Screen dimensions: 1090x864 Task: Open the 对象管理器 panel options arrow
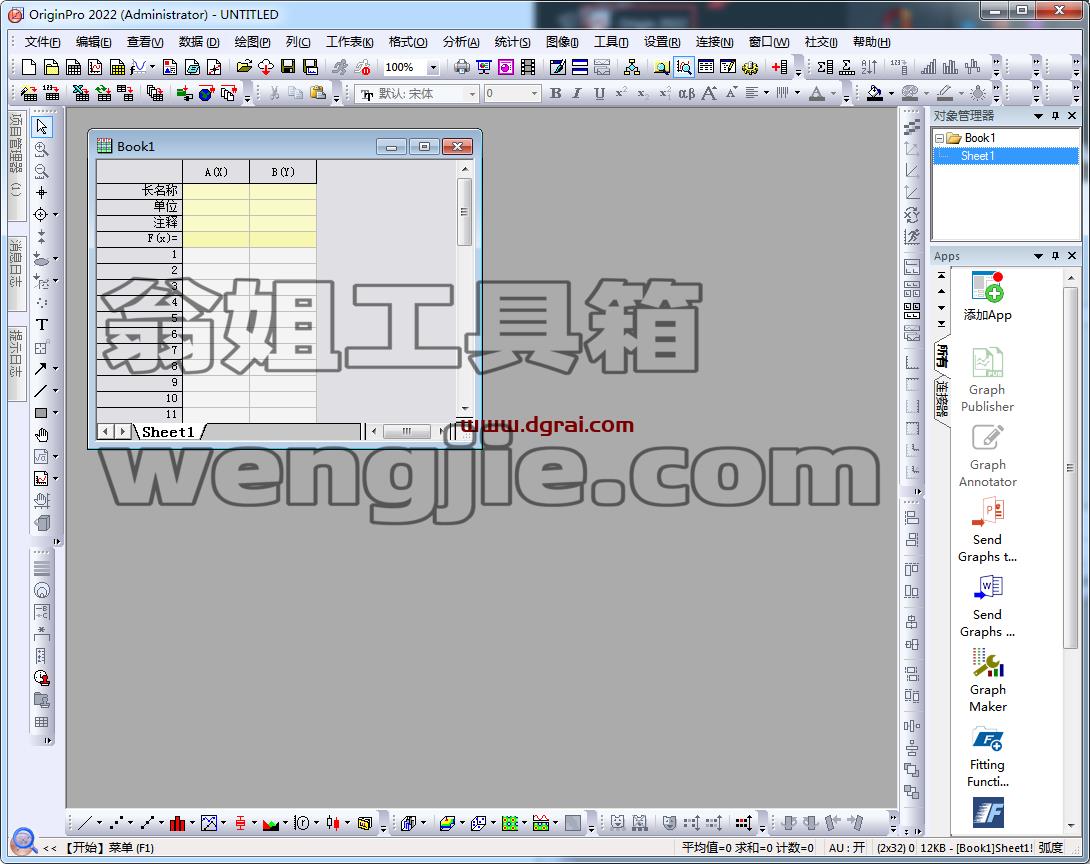pyautogui.click(x=1039, y=116)
